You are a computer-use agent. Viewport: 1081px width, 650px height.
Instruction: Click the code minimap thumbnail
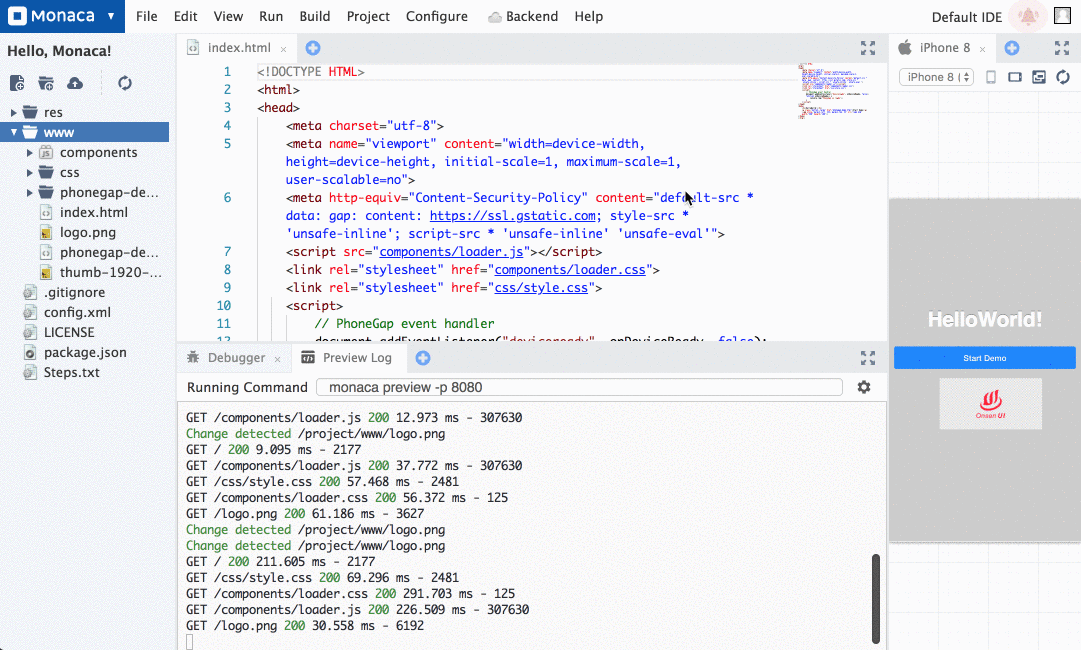point(834,91)
